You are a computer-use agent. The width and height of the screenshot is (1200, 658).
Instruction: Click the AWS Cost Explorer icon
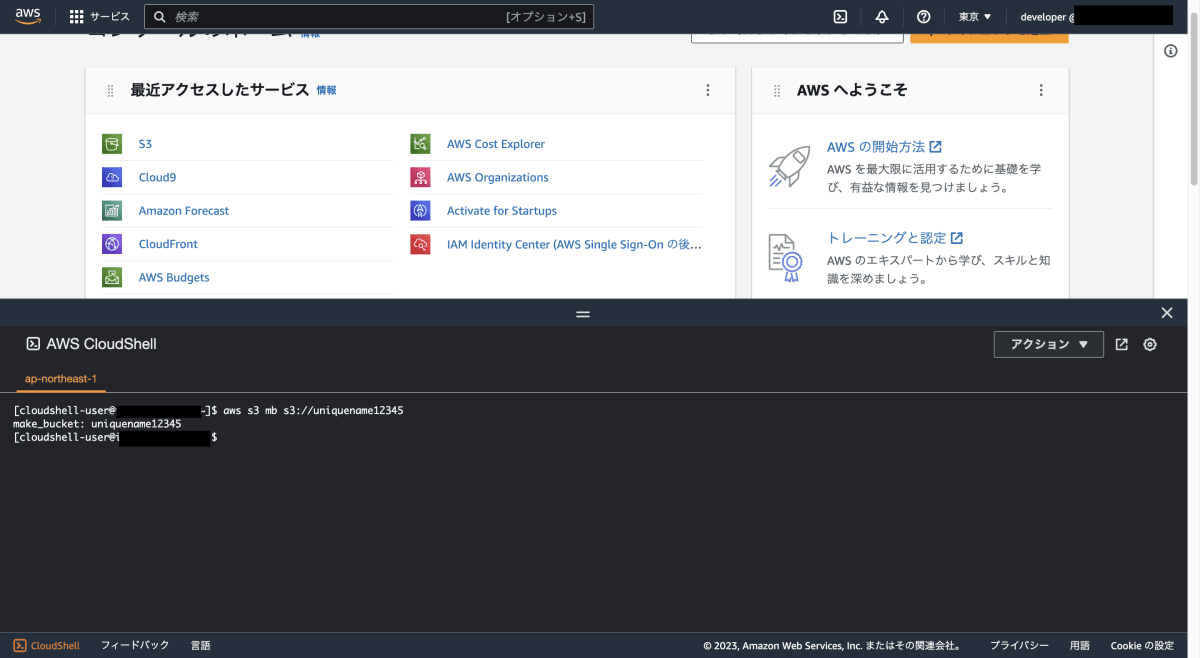(420, 144)
